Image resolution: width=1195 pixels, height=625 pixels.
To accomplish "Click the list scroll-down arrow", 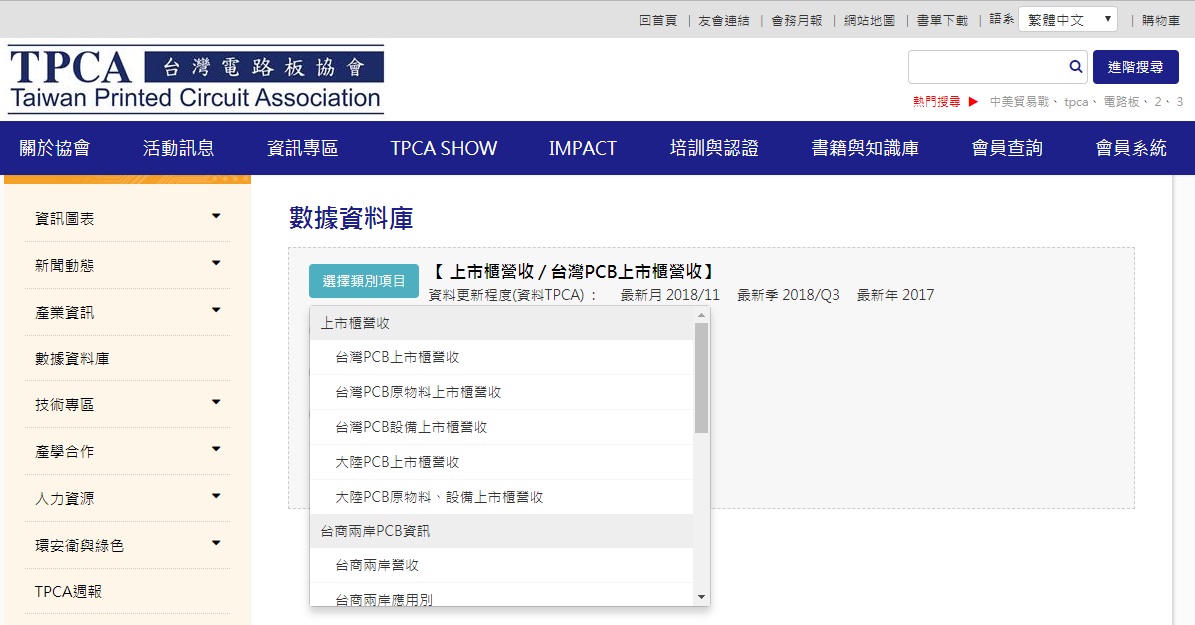I will [701, 598].
